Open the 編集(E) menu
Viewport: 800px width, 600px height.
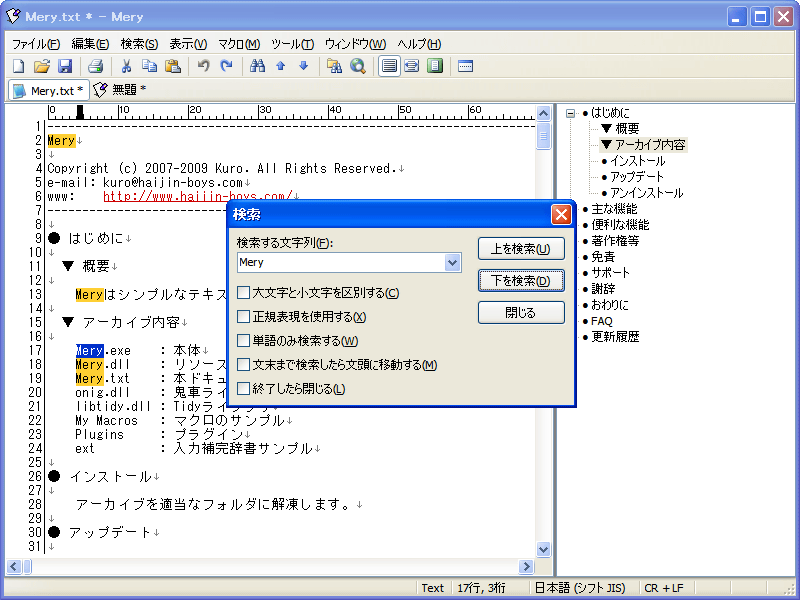point(90,44)
